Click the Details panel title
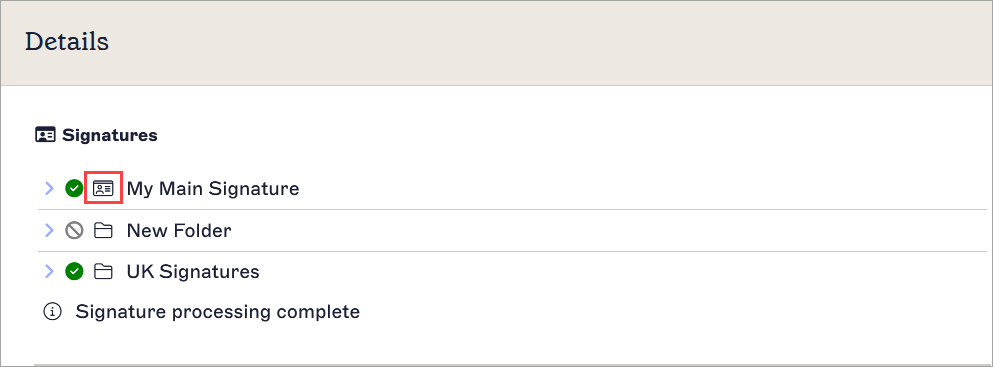This screenshot has width=993, height=367. tap(66, 42)
